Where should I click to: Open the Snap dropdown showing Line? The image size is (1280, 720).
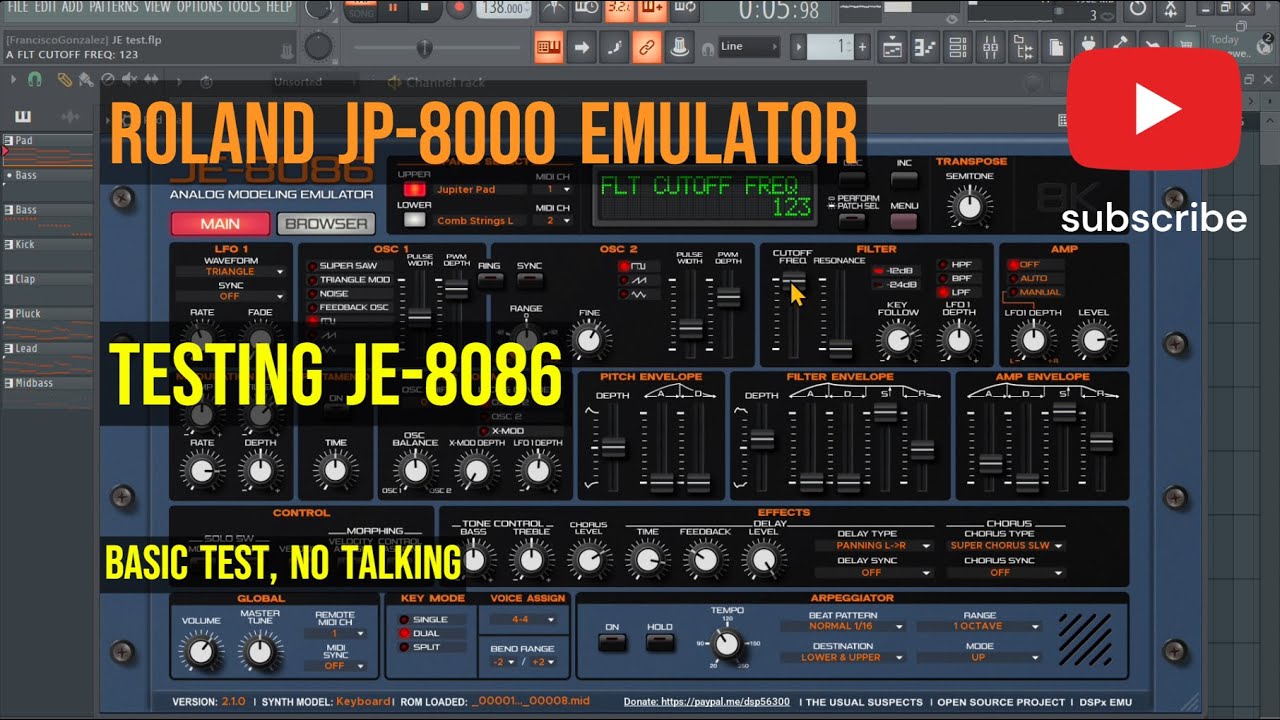click(748, 46)
